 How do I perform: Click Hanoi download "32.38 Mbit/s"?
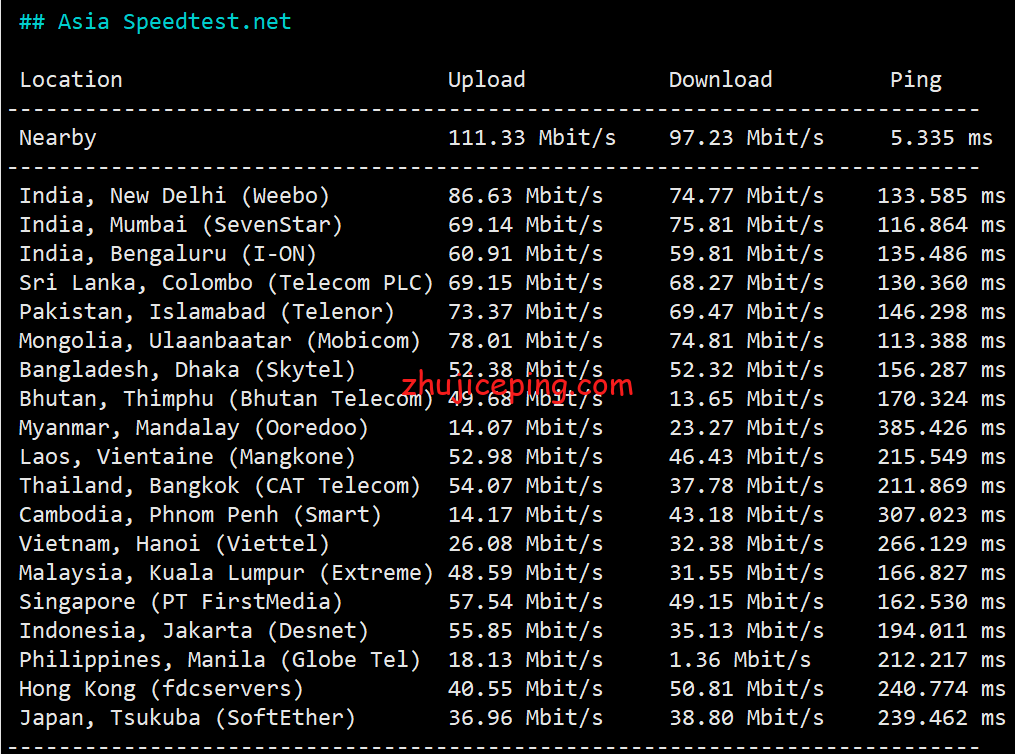tap(746, 544)
